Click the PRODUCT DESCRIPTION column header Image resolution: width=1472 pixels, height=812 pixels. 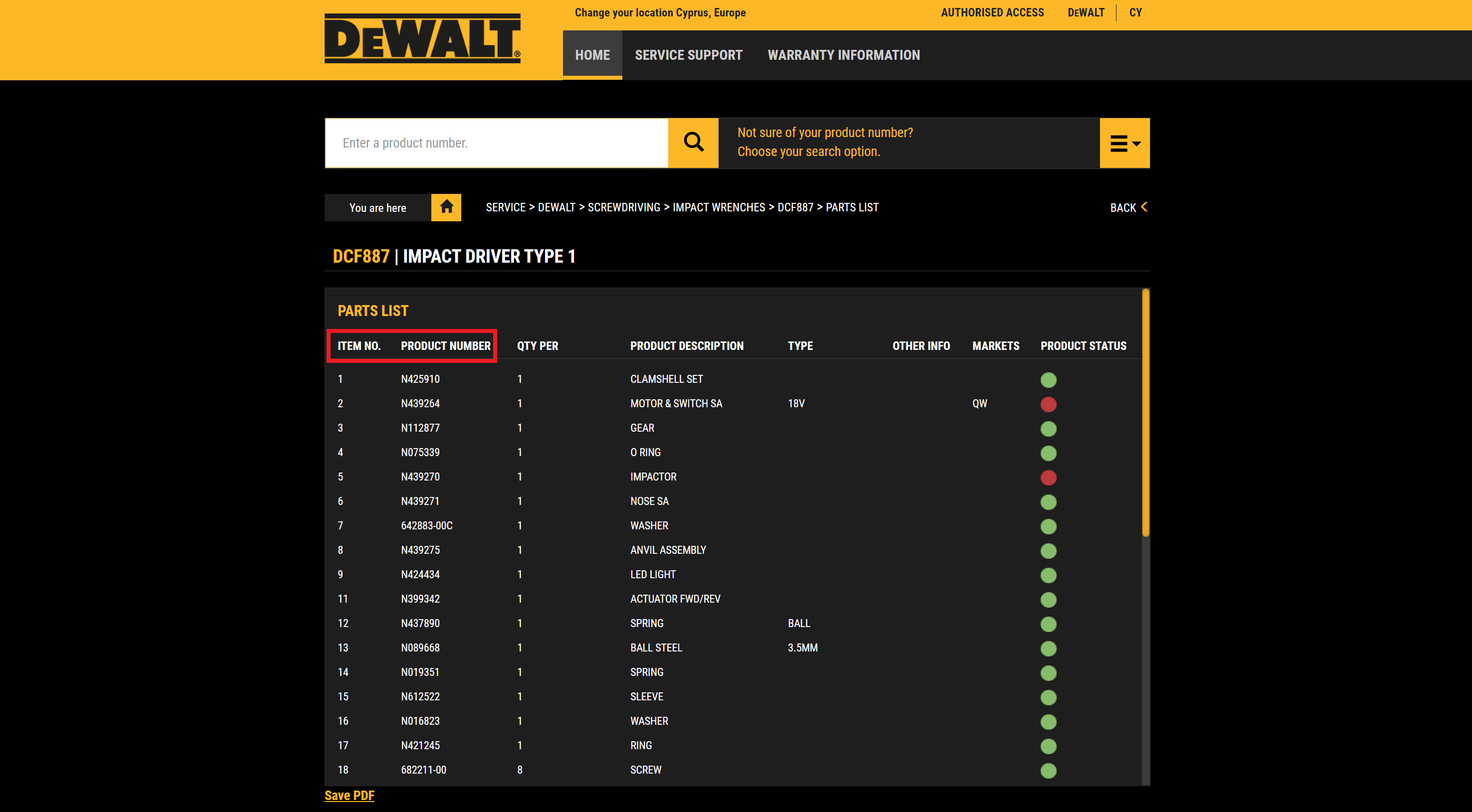[686, 346]
